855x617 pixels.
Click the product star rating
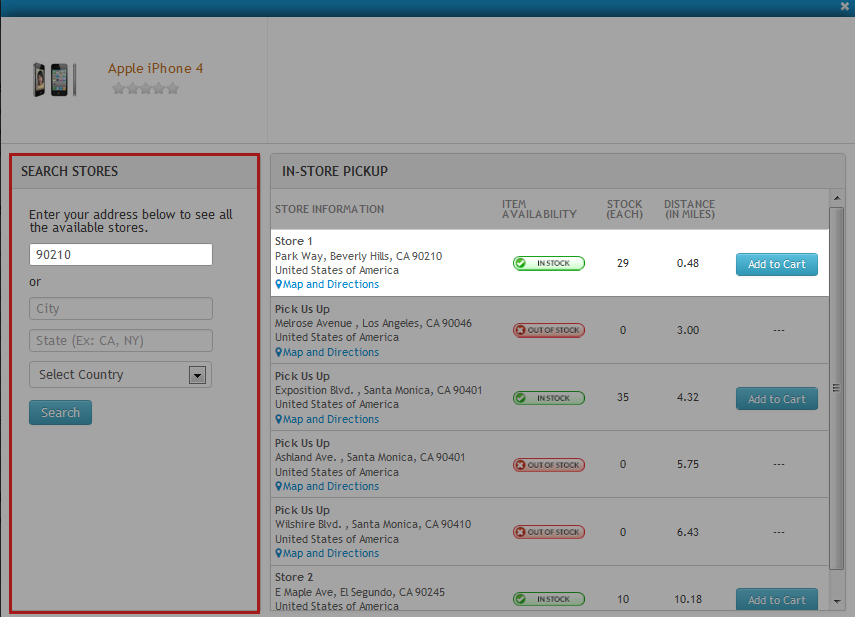click(146, 88)
